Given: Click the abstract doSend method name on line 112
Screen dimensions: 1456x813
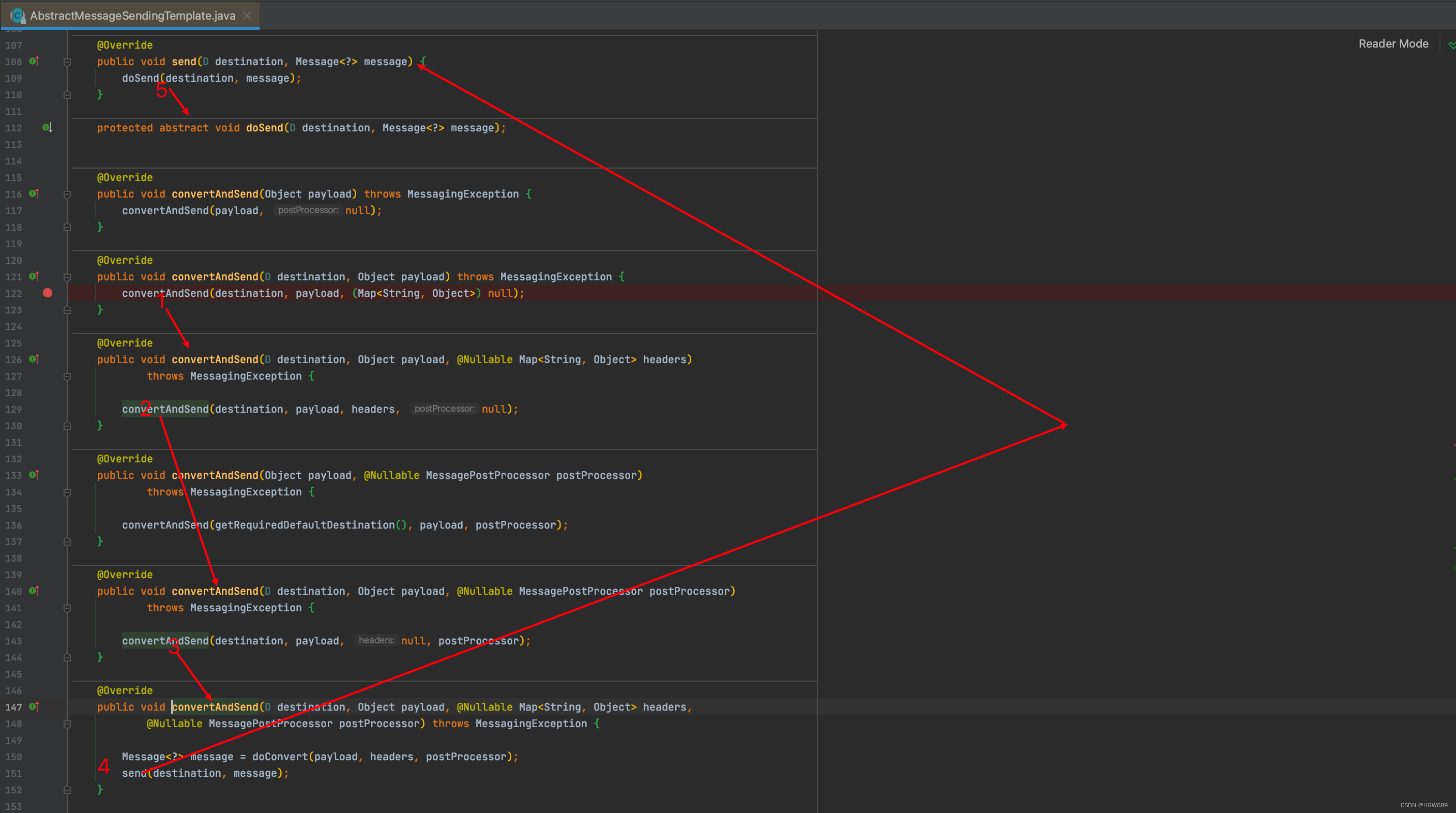Looking at the screenshot, I should [x=264, y=128].
